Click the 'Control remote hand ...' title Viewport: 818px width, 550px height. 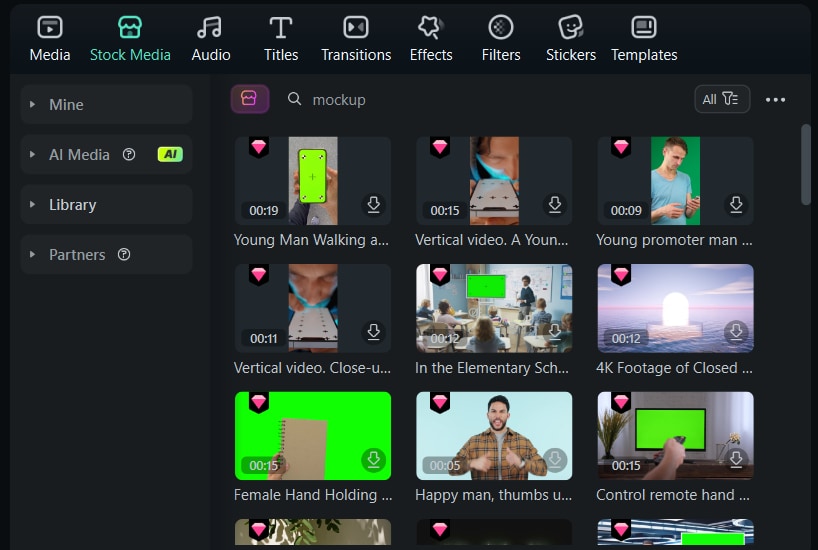point(673,495)
